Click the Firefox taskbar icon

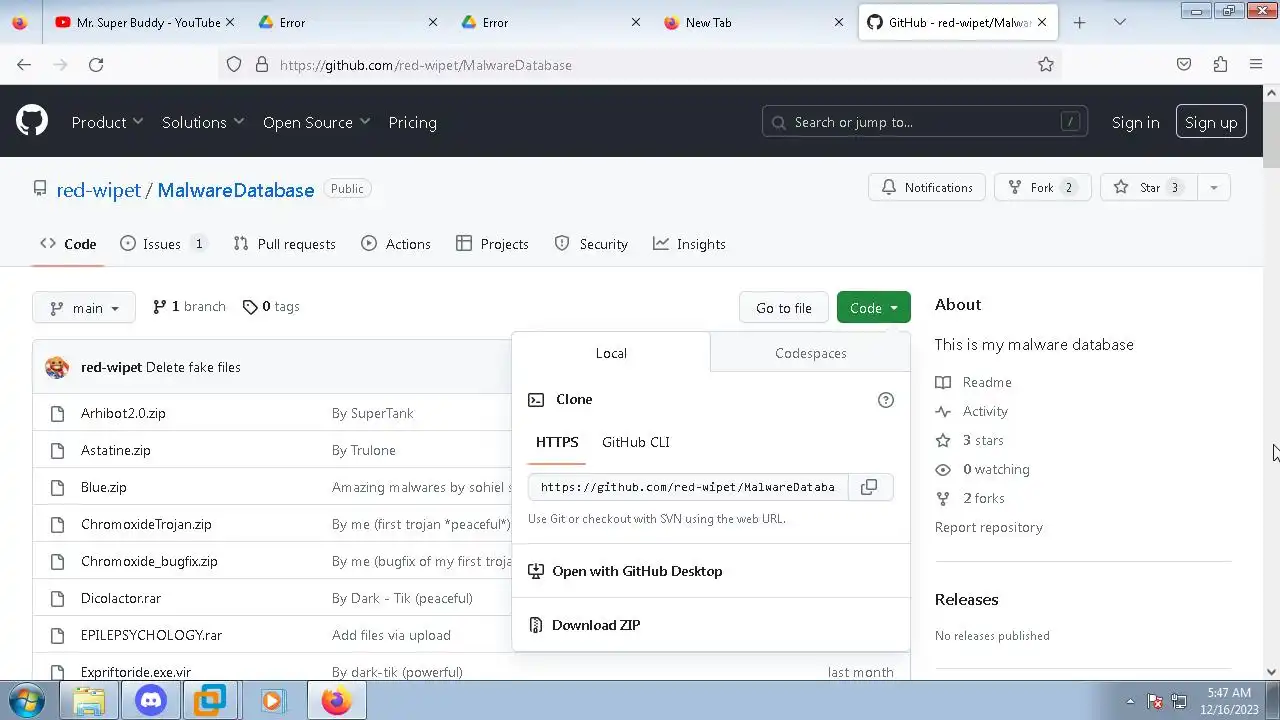click(336, 701)
